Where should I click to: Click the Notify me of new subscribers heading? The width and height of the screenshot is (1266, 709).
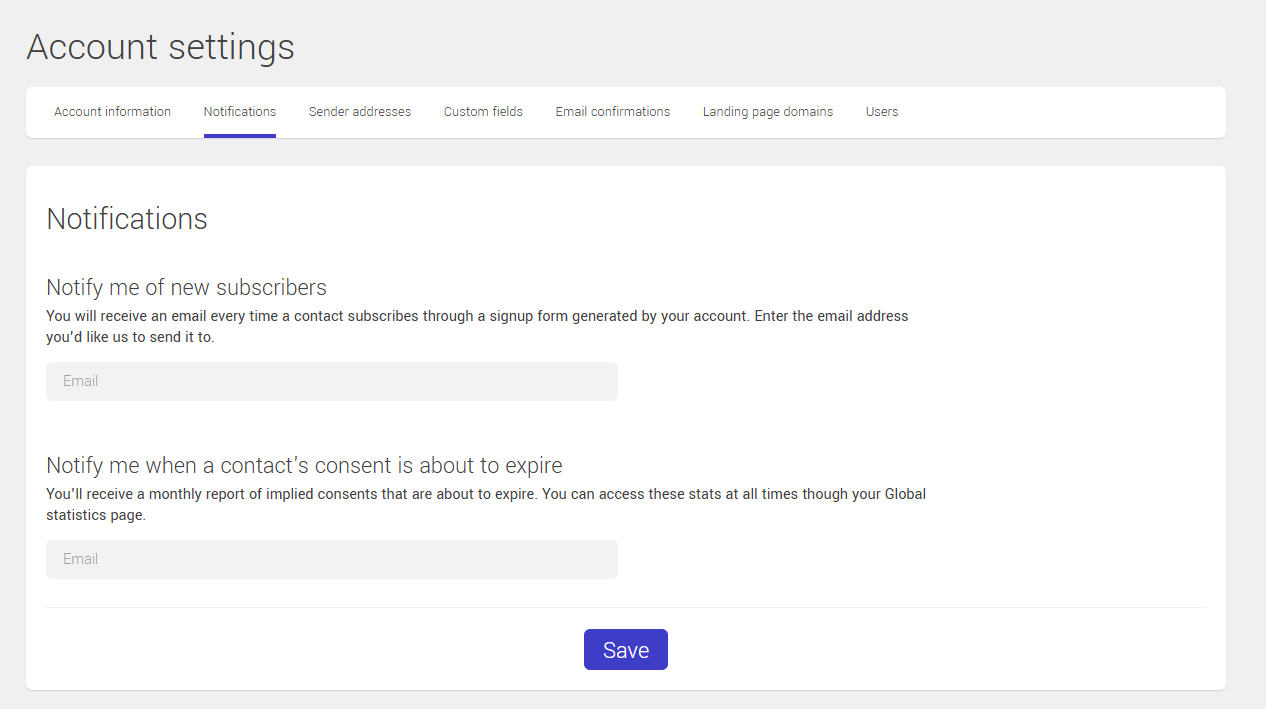pyautogui.click(x=186, y=287)
